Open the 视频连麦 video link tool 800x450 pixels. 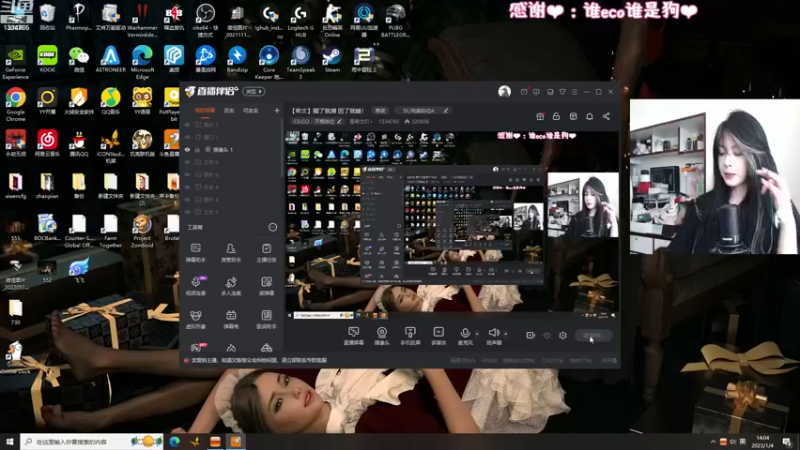(195, 286)
